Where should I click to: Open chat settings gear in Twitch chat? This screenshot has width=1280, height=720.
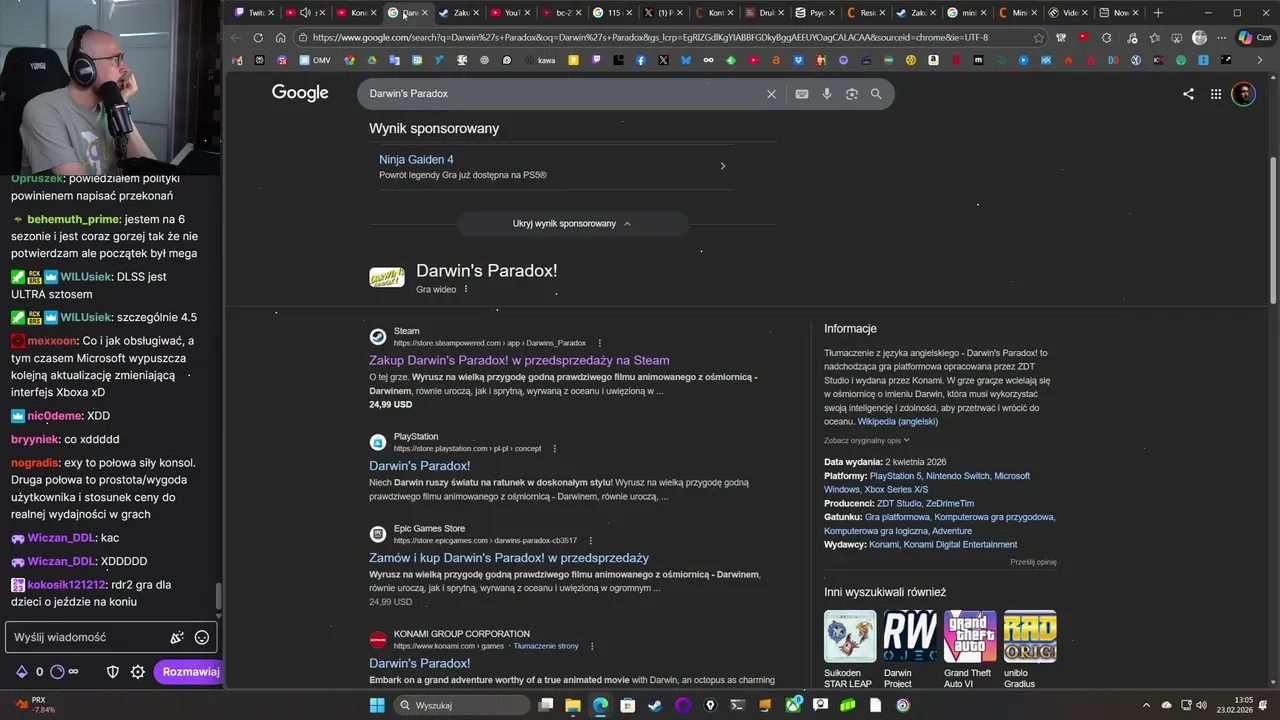[x=138, y=672]
